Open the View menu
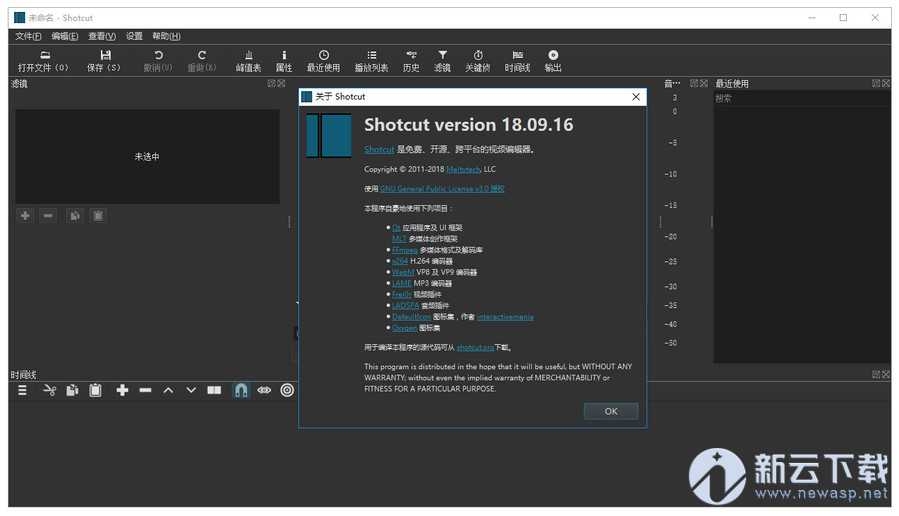The image size is (899, 516). (102, 36)
